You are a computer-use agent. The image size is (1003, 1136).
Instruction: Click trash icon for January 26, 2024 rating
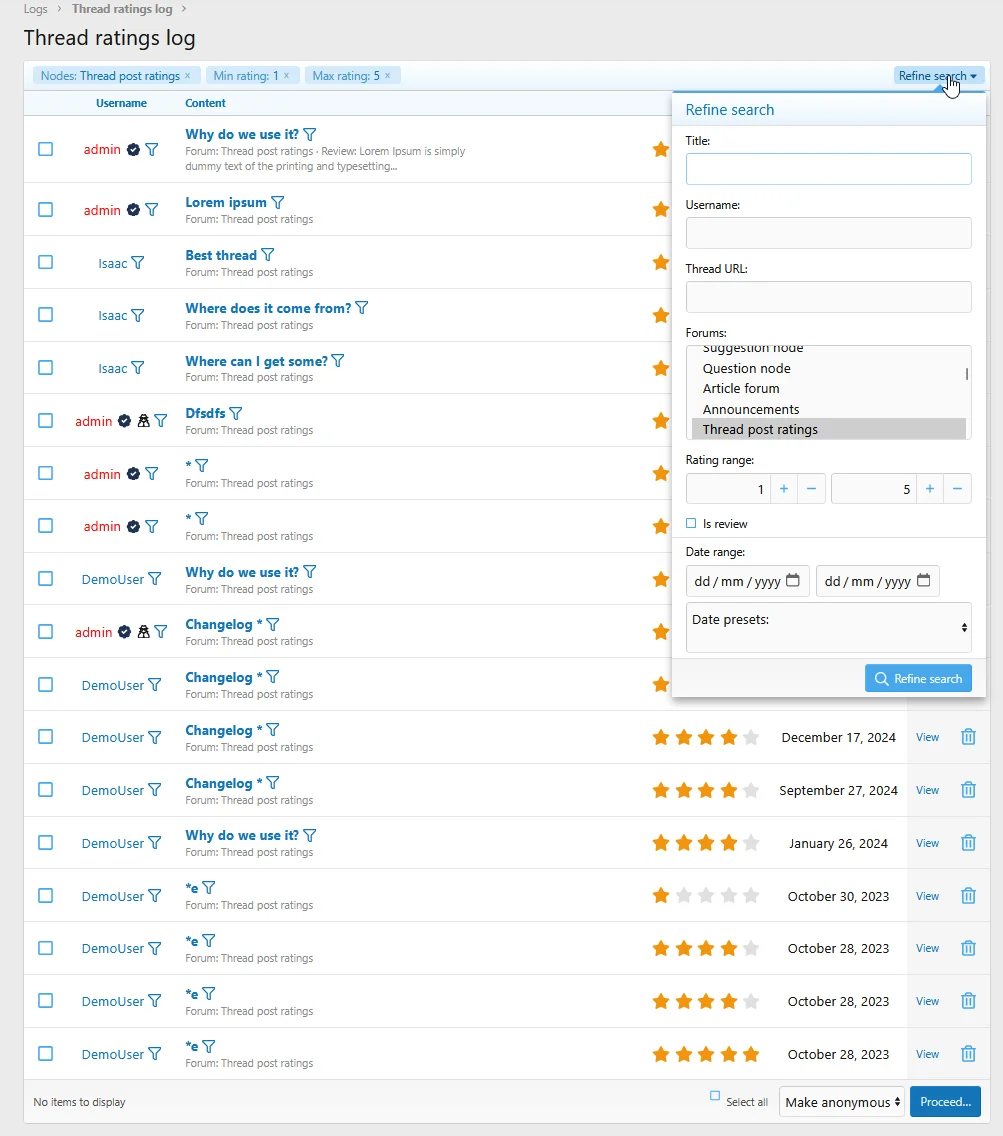coord(967,843)
